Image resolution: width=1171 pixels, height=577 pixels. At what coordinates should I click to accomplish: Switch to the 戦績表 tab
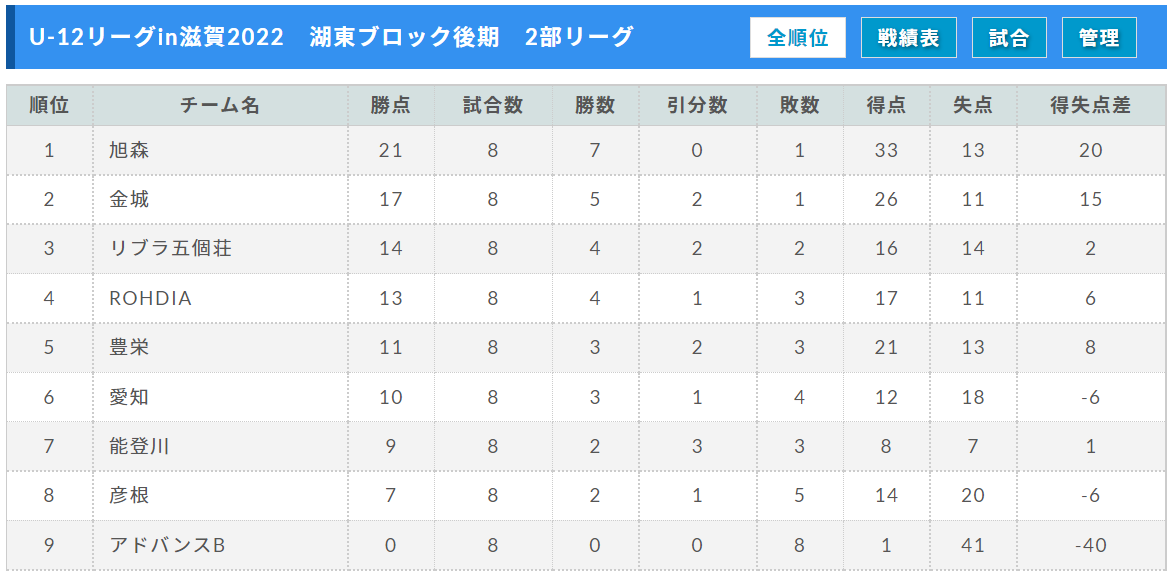pos(909,37)
